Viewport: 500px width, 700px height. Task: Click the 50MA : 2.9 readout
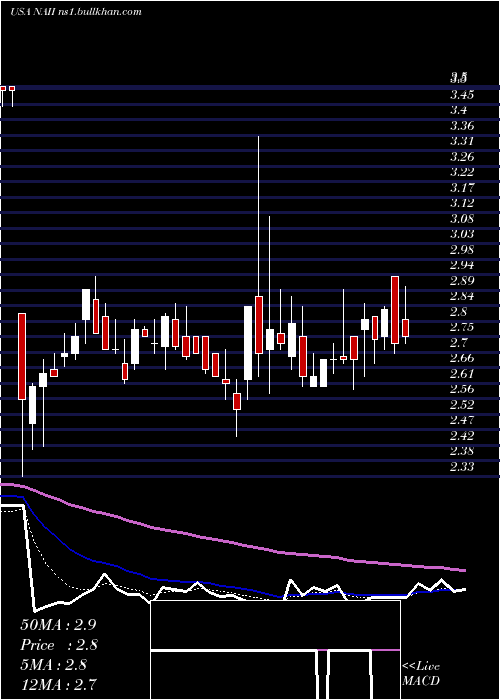click(58, 625)
